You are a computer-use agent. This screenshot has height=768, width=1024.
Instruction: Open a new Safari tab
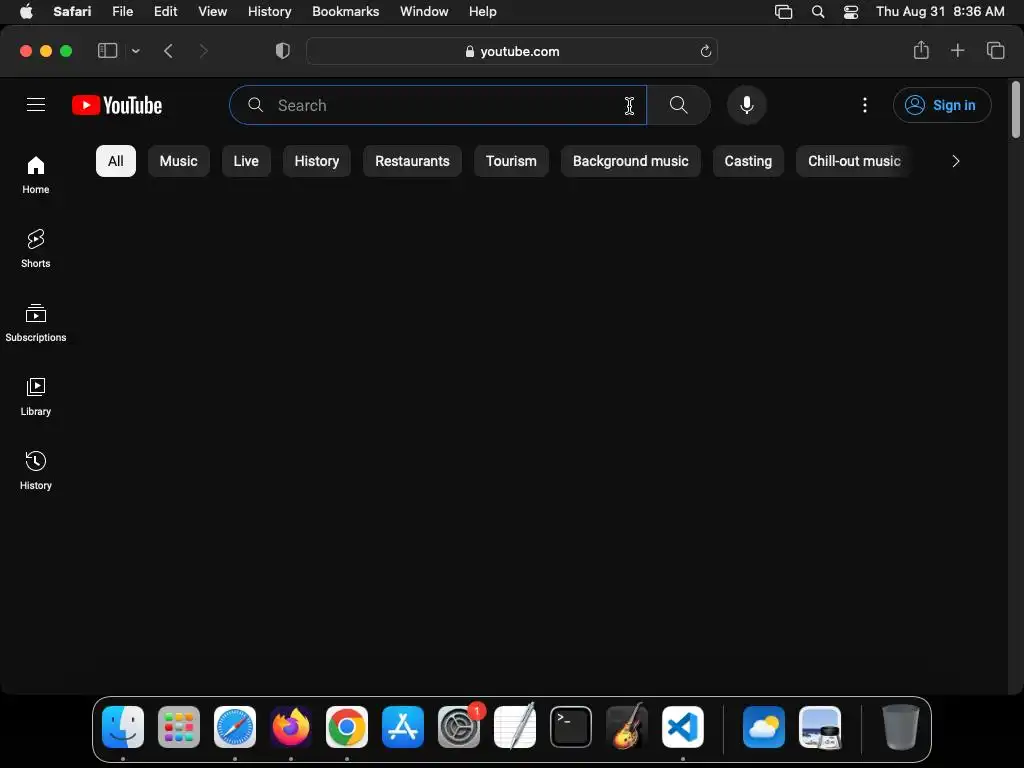[957, 50]
